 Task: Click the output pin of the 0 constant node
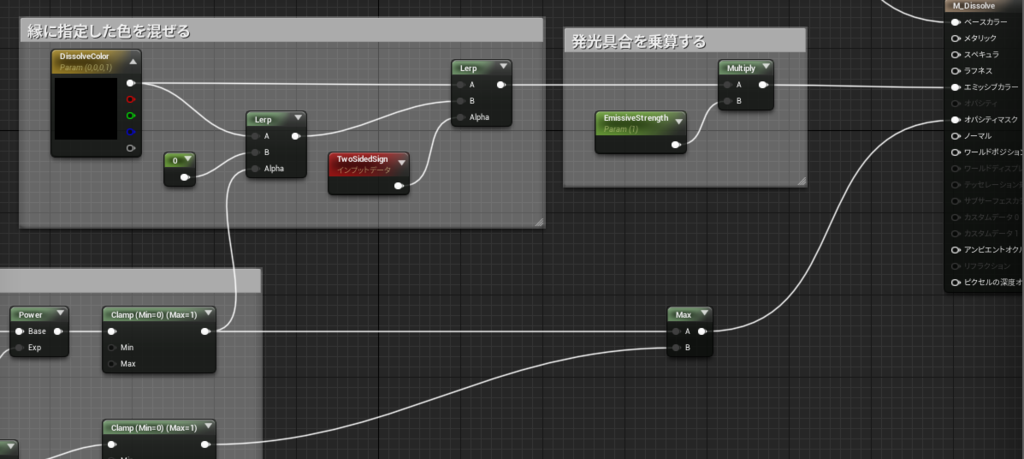pyautogui.click(x=185, y=177)
